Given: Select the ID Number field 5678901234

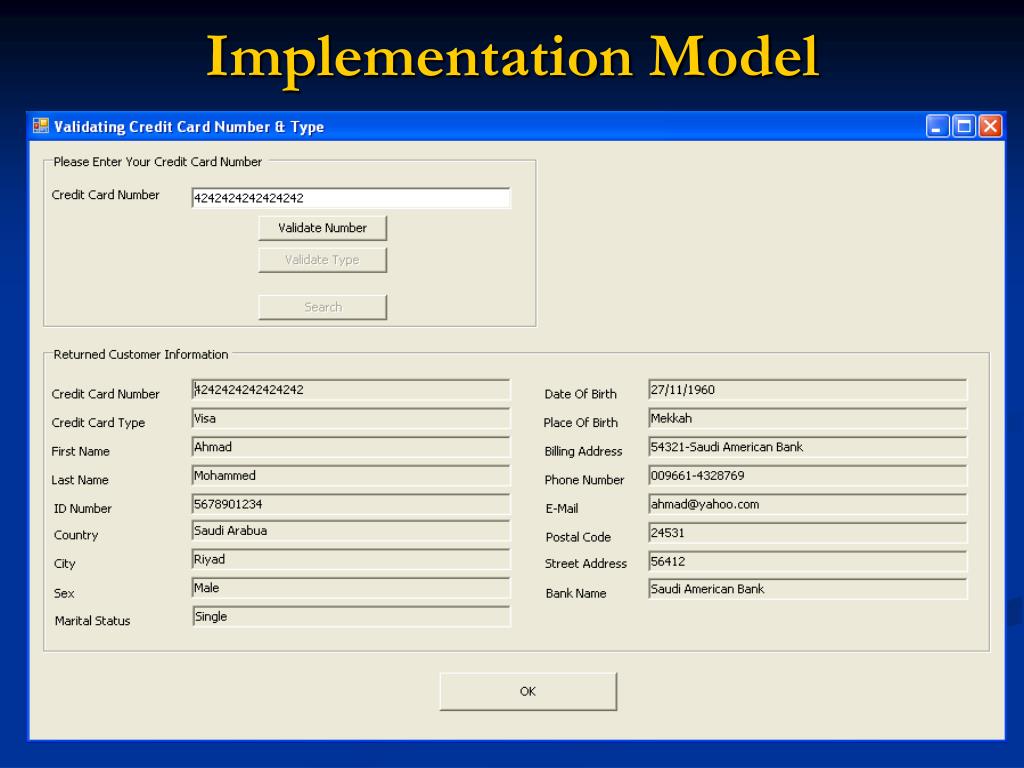Looking at the screenshot, I should [351, 504].
